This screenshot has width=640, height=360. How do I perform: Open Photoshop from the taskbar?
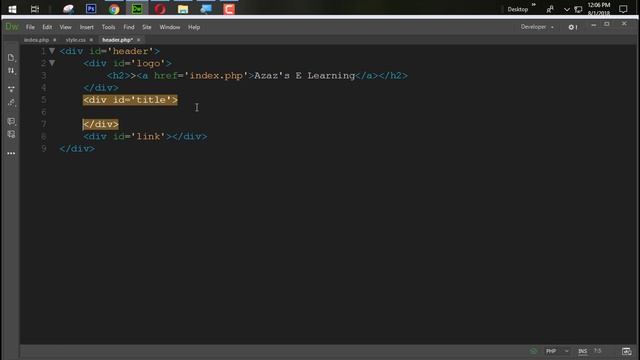pyautogui.click(x=91, y=9)
